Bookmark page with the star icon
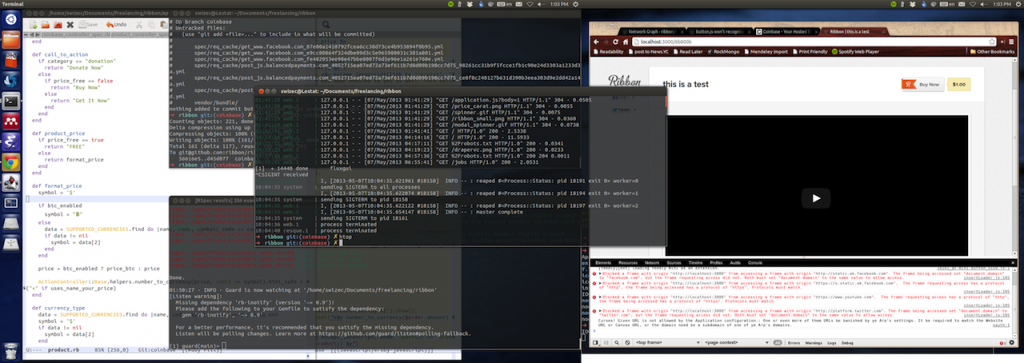 point(992,42)
